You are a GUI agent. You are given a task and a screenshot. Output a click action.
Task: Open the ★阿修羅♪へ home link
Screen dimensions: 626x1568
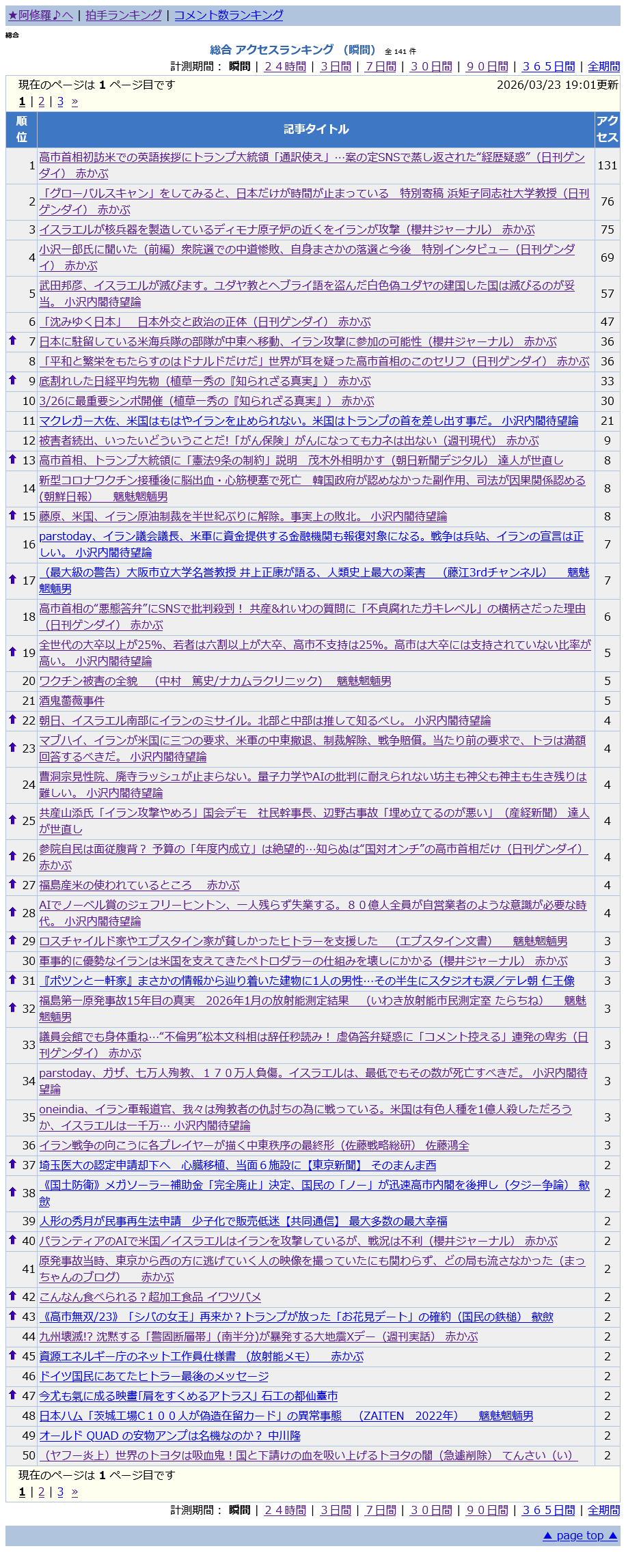(x=40, y=15)
